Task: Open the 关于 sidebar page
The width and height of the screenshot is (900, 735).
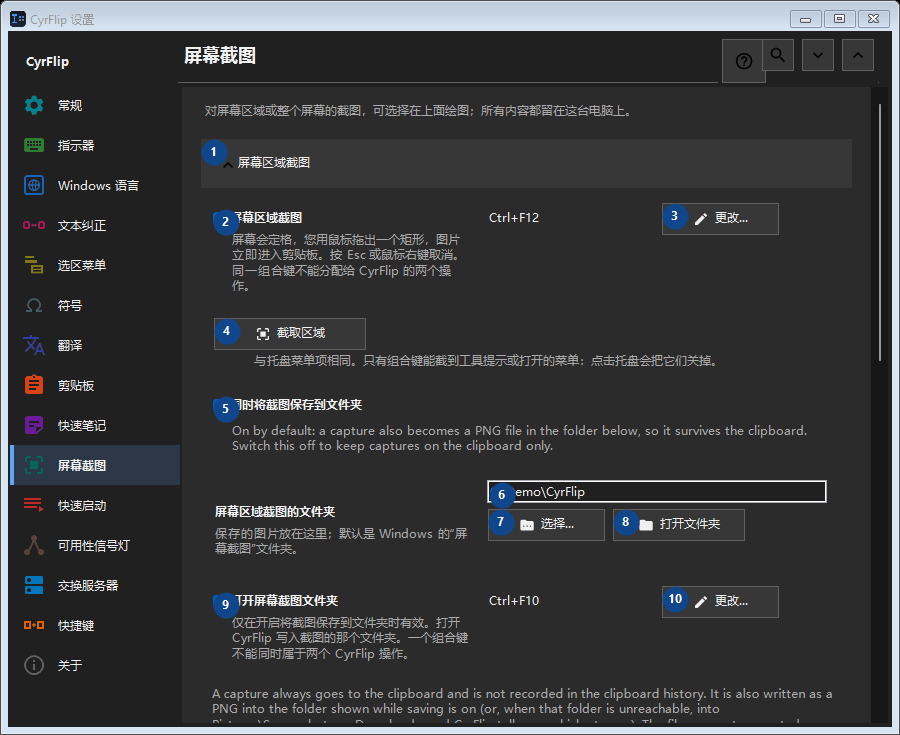Action: click(95, 666)
